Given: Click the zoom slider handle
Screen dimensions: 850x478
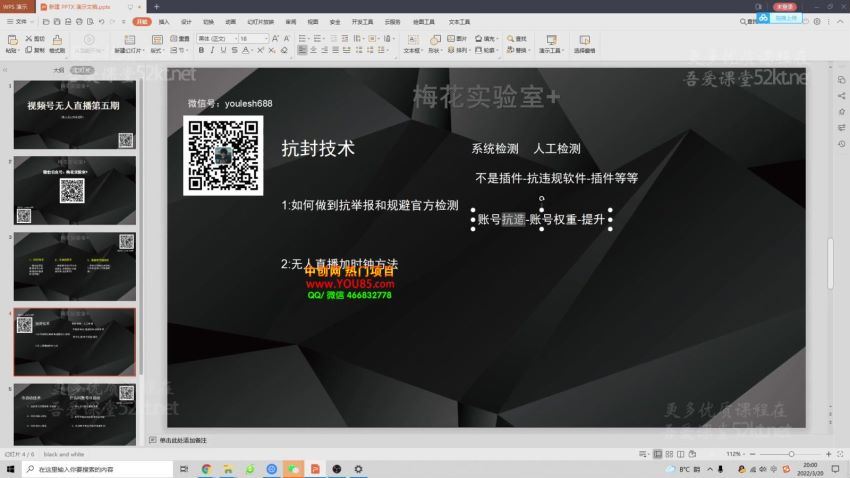Looking at the screenshot, I should [791, 454].
